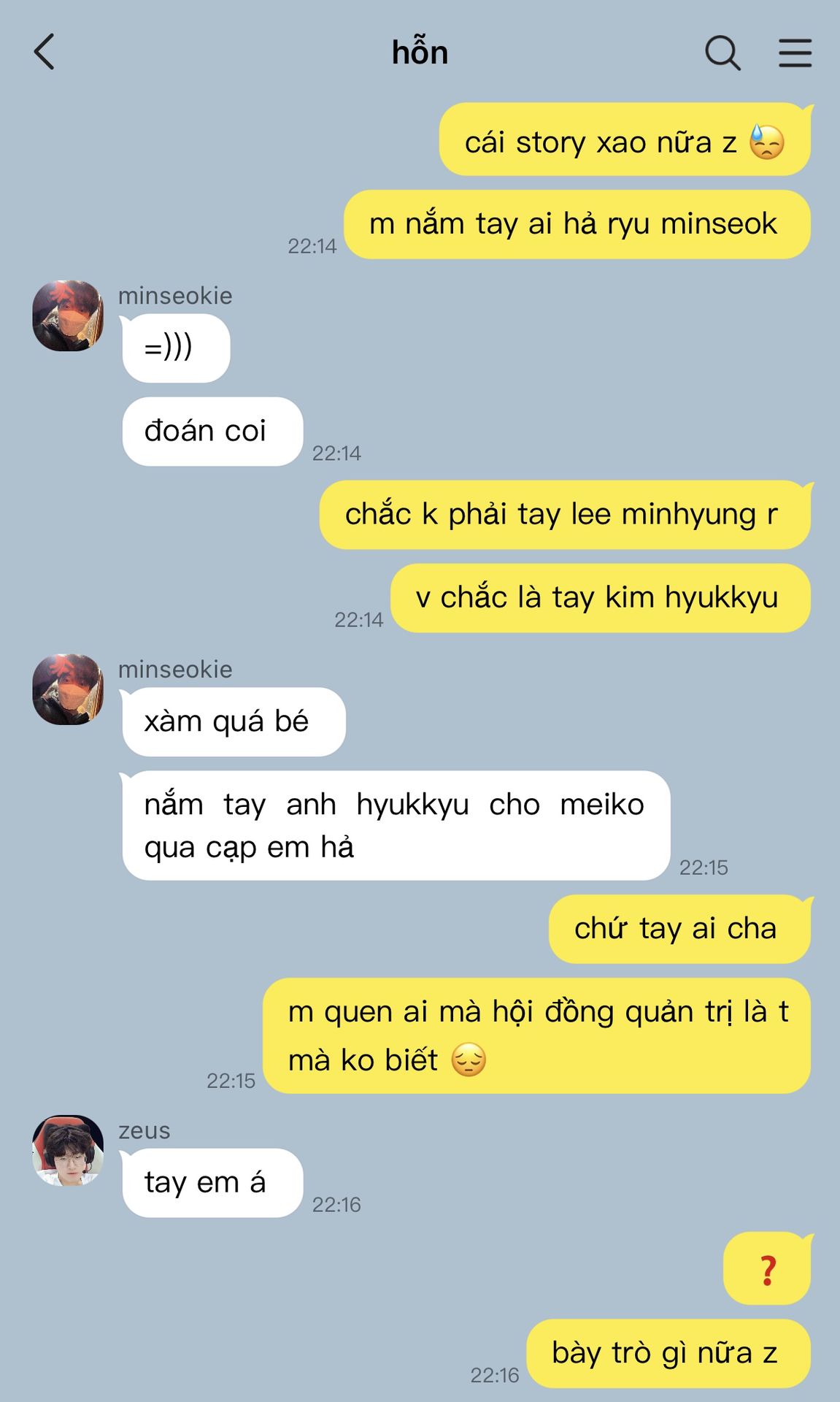Select "chắc k phải tay lee minhyung r" bubble
Image resolution: width=840 pixels, height=1402 pixels.
pyautogui.click(x=565, y=515)
